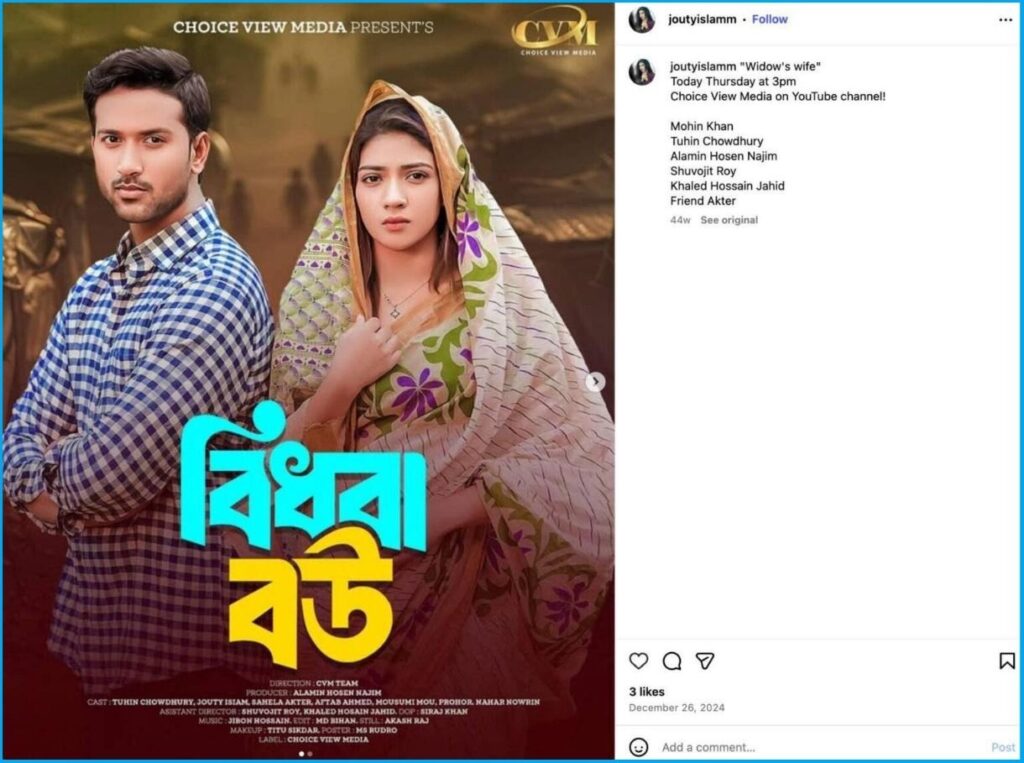The height and width of the screenshot is (763, 1024).
Task: Advance to next image with carousel arrow
Action: click(x=595, y=382)
